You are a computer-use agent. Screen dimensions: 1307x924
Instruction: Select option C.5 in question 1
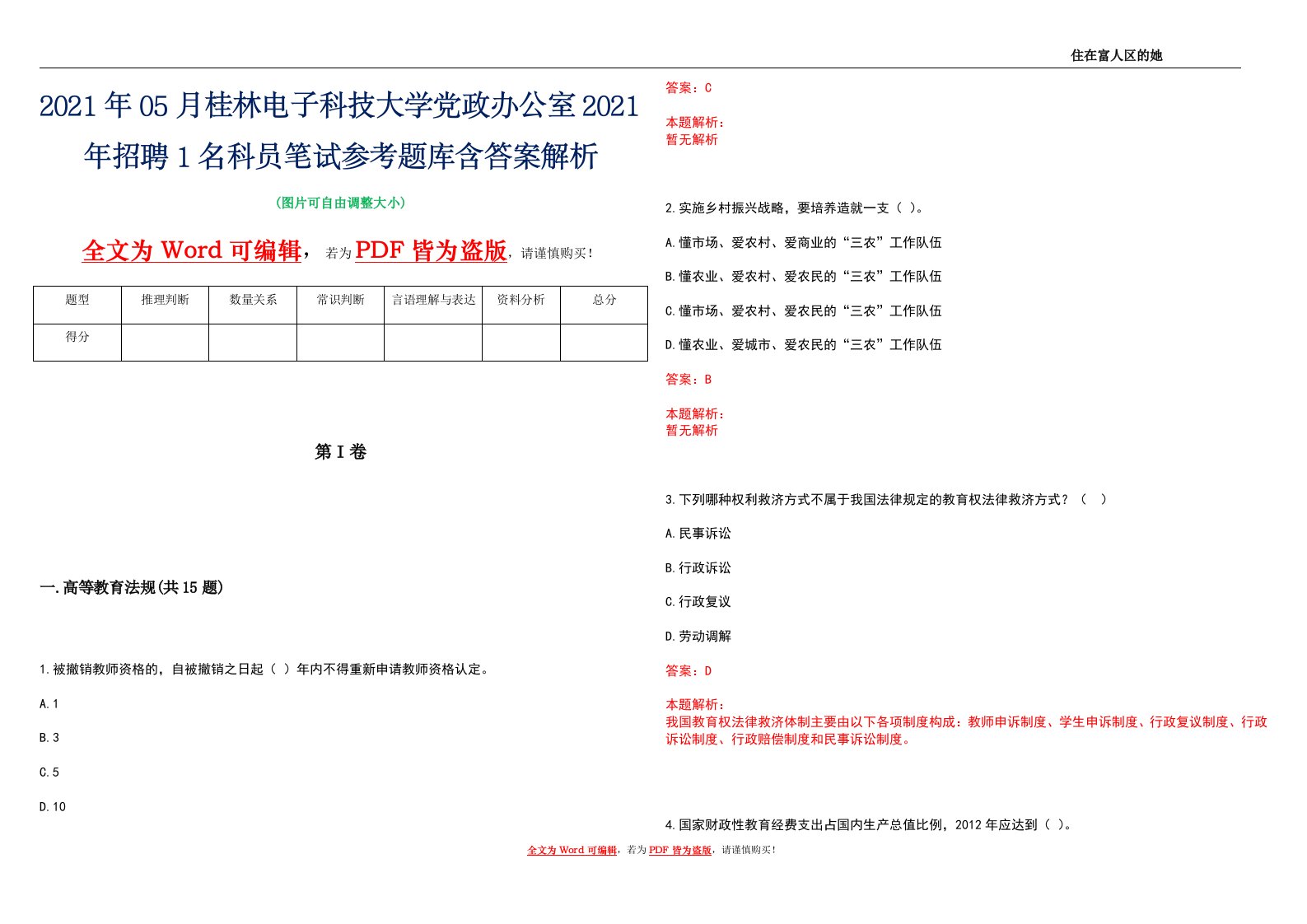(49, 772)
